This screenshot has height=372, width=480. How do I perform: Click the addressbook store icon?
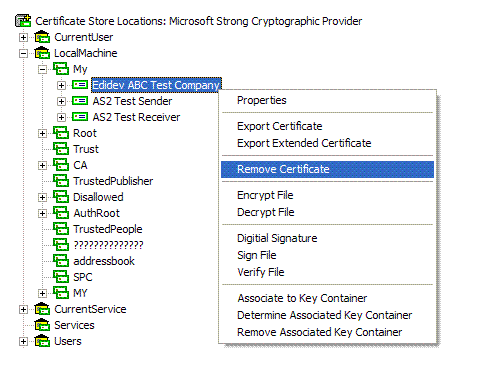tap(61, 261)
